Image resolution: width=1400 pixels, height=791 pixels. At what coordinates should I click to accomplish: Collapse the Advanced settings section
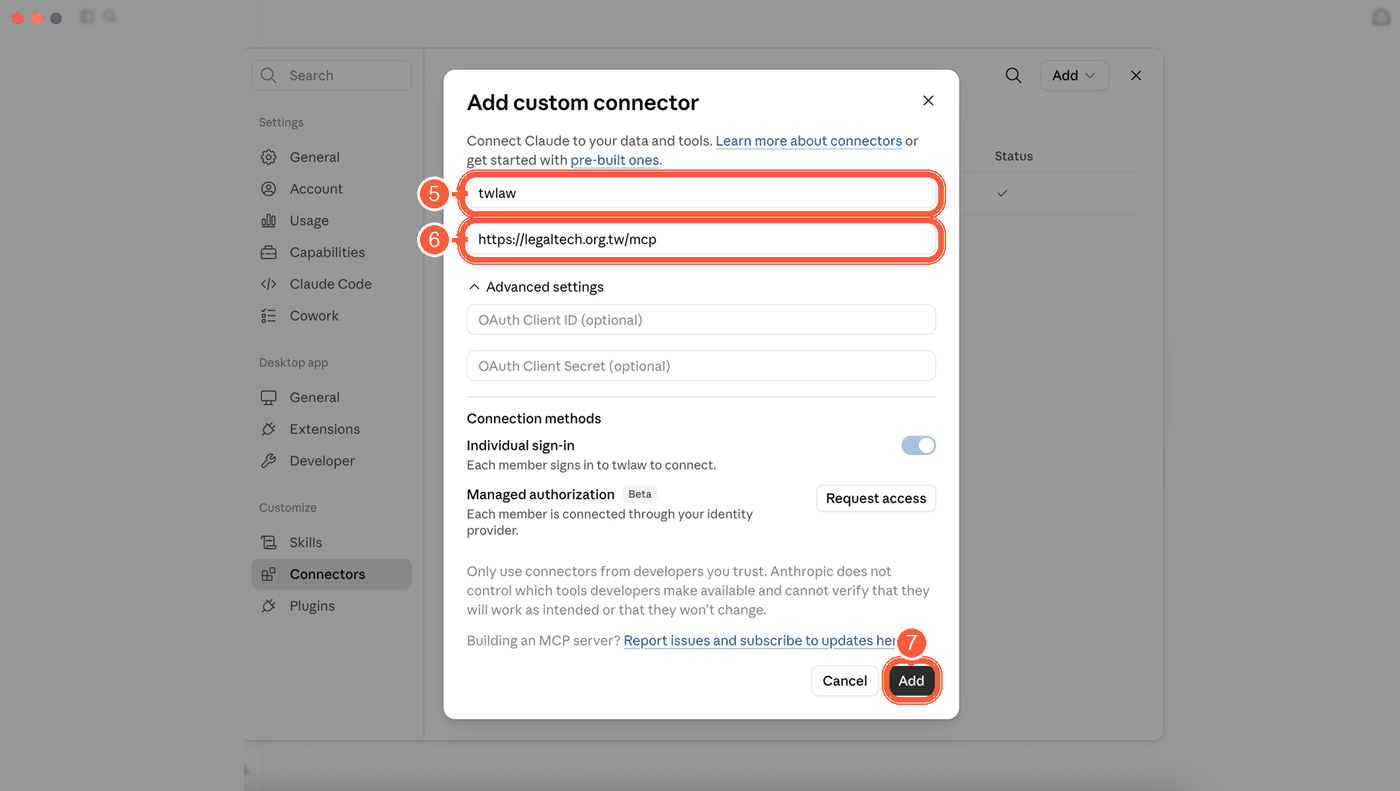(x=536, y=287)
